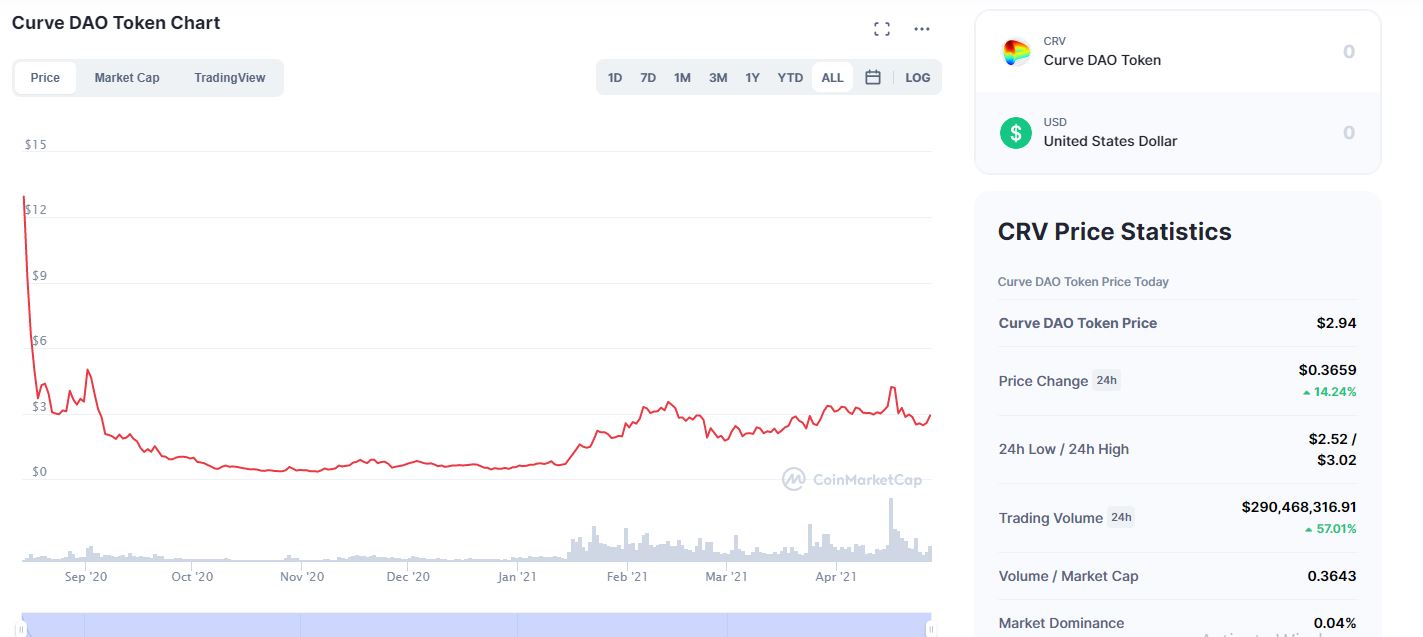Show the 1M time range

coord(682,78)
